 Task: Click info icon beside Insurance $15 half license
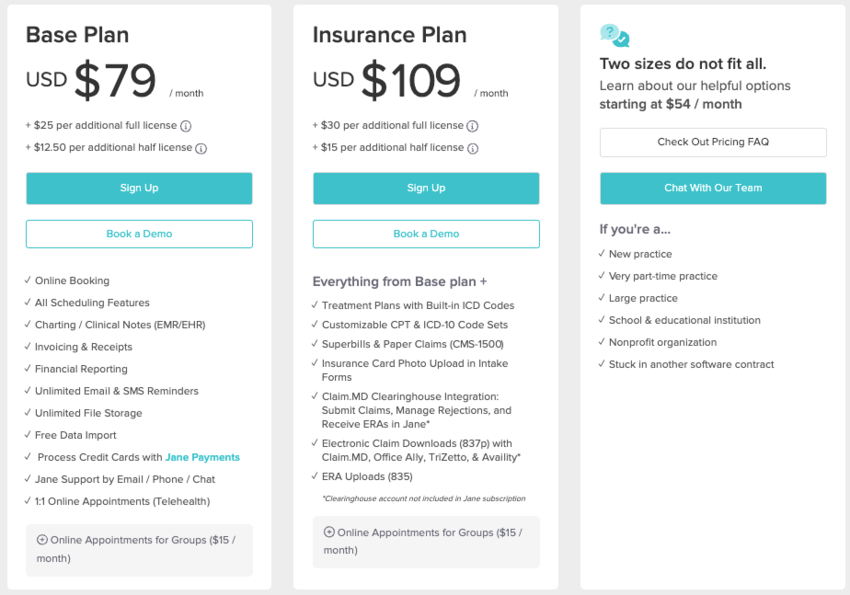tap(473, 148)
